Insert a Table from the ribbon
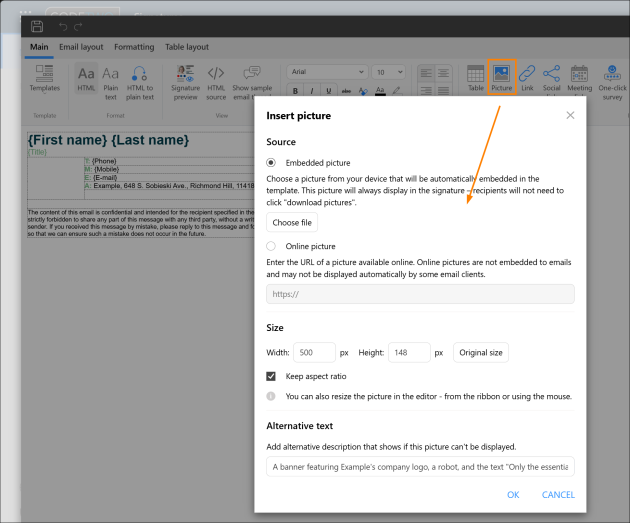Screen dimensions: 630x523 [x=476, y=78]
